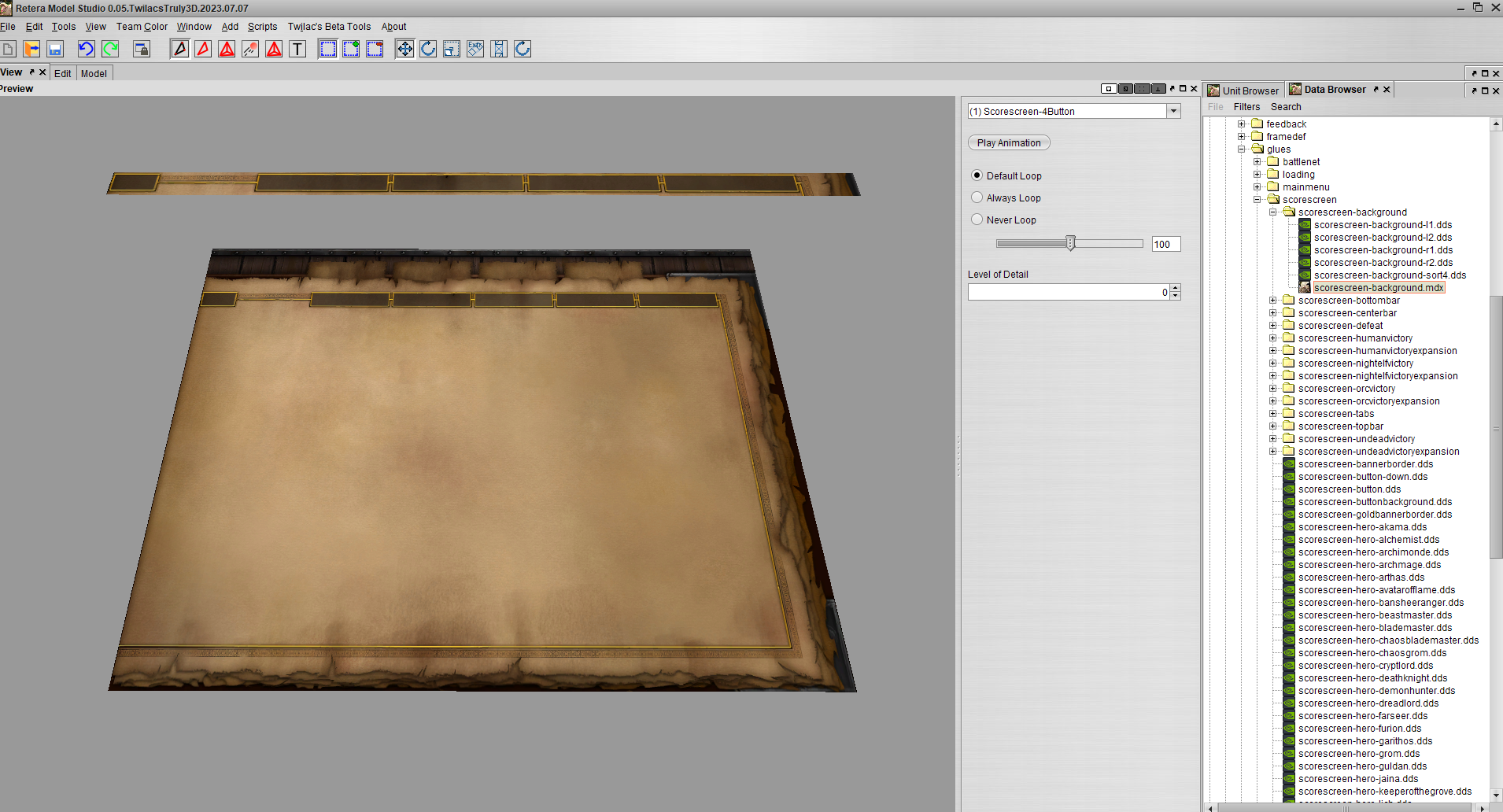The width and height of the screenshot is (1503, 812).
Task: Open the Scorescreen-4Button animation dropdown
Action: tap(1173, 111)
